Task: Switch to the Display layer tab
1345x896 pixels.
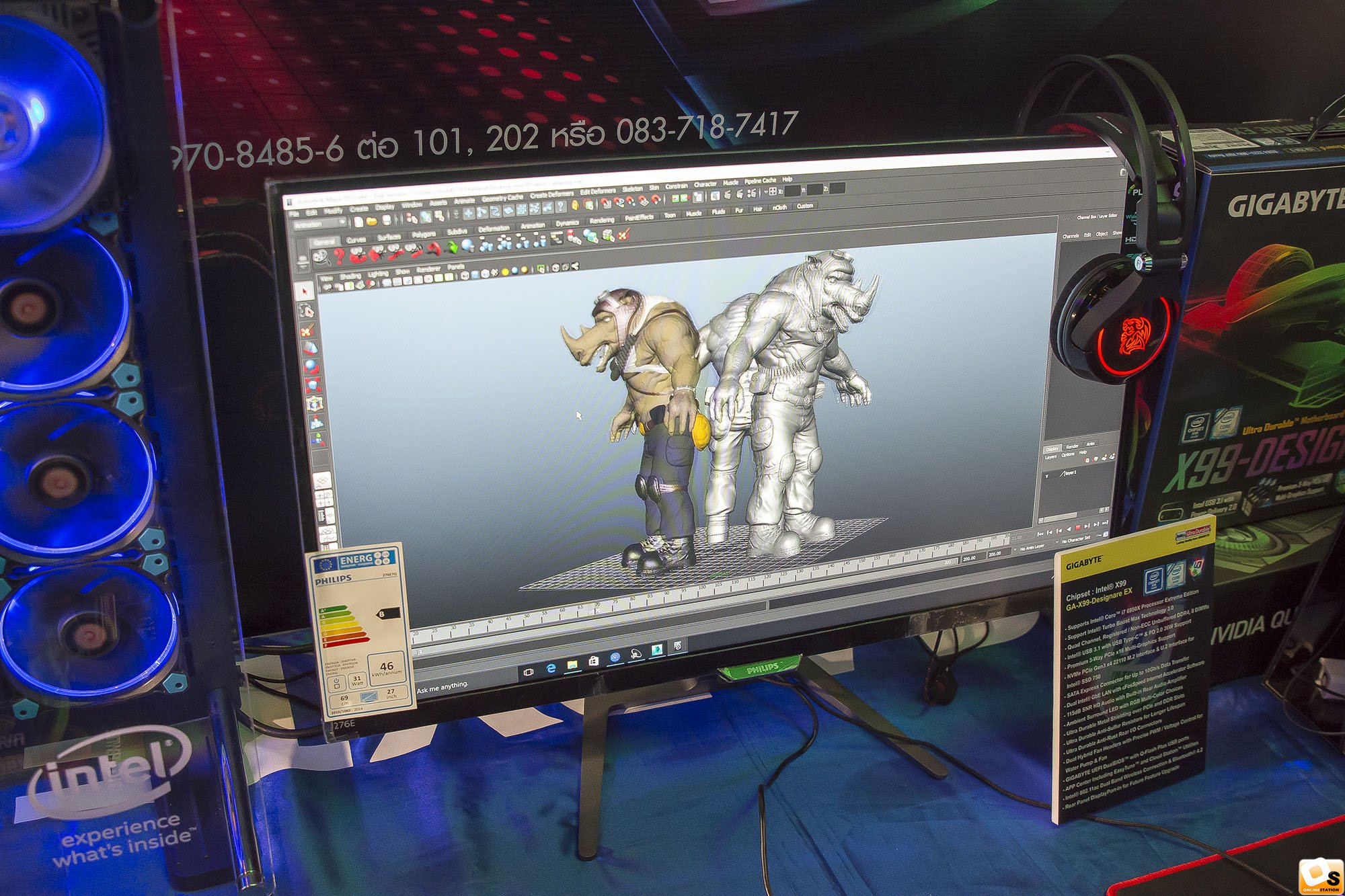Action: (x=1052, y=449)
